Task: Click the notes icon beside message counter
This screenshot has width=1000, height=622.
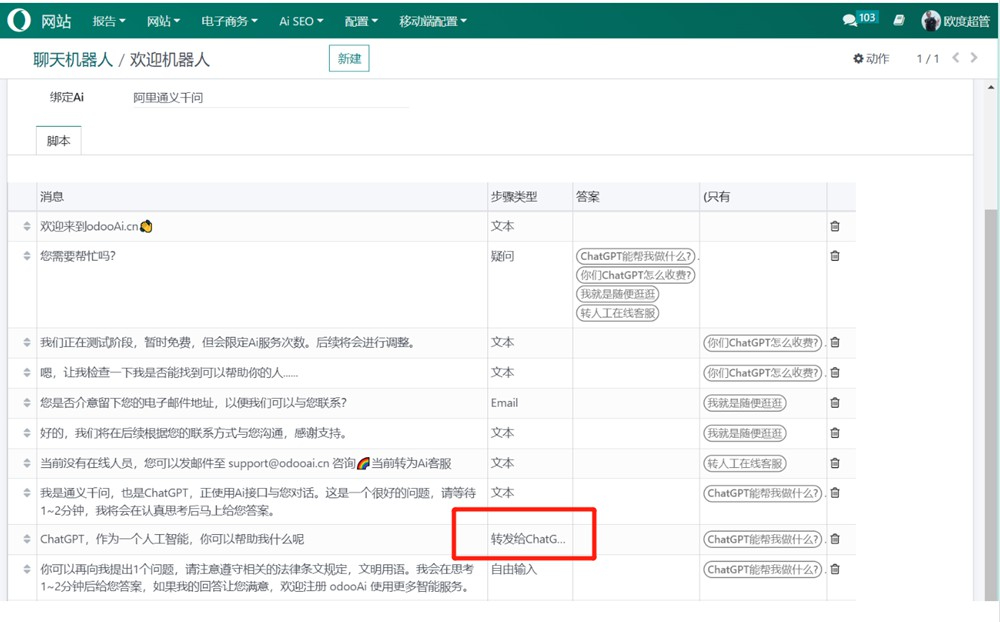Action: (x=899, y=20)
